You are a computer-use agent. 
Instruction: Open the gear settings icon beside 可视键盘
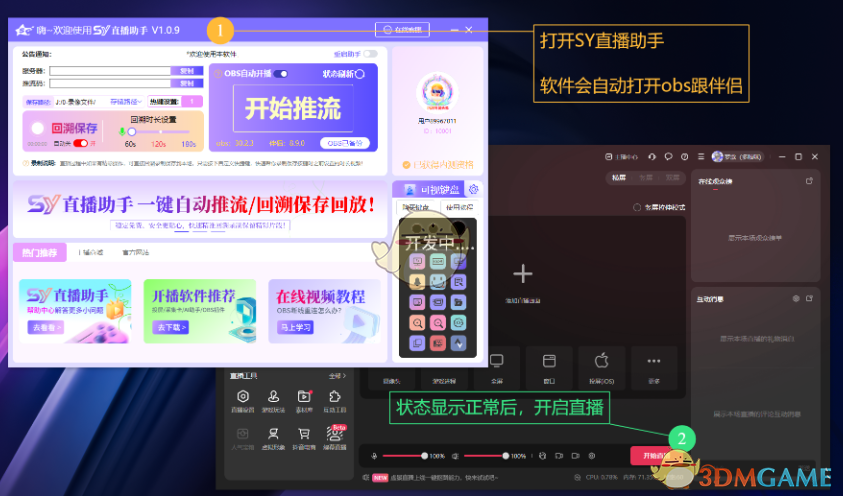(474, 189)
